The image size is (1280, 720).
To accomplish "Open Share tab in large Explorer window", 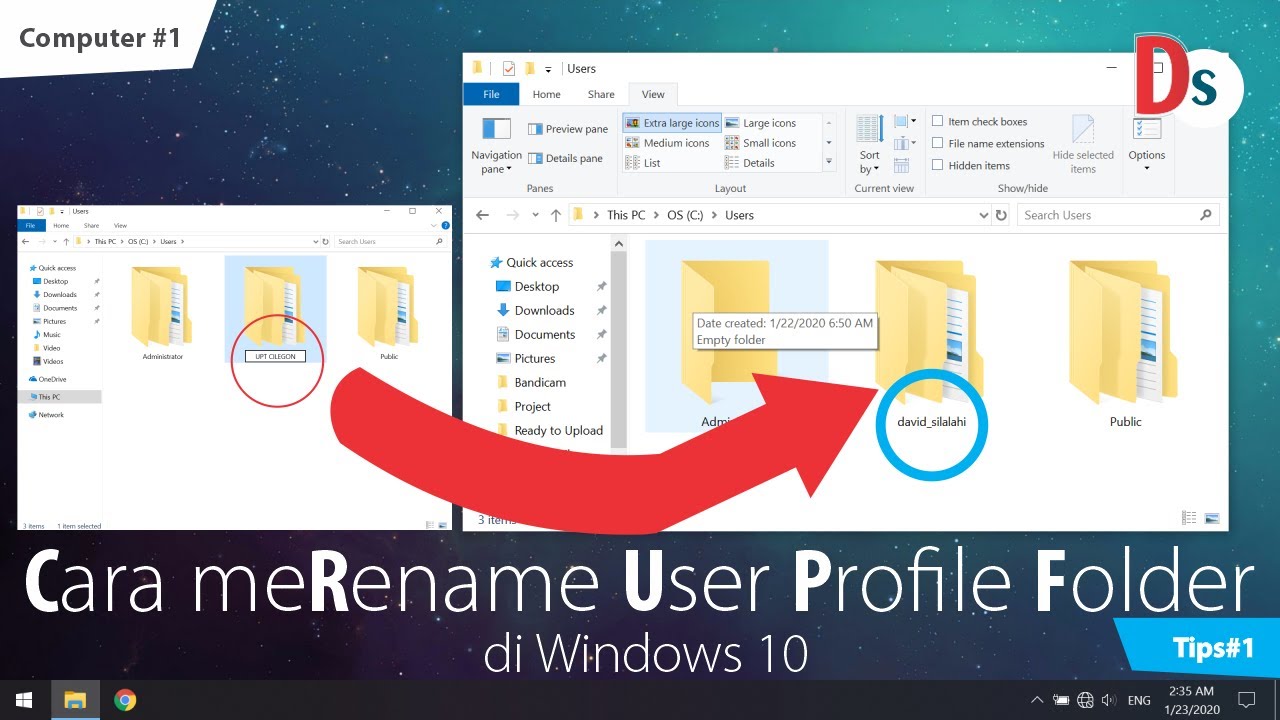I will click(601, 94).
